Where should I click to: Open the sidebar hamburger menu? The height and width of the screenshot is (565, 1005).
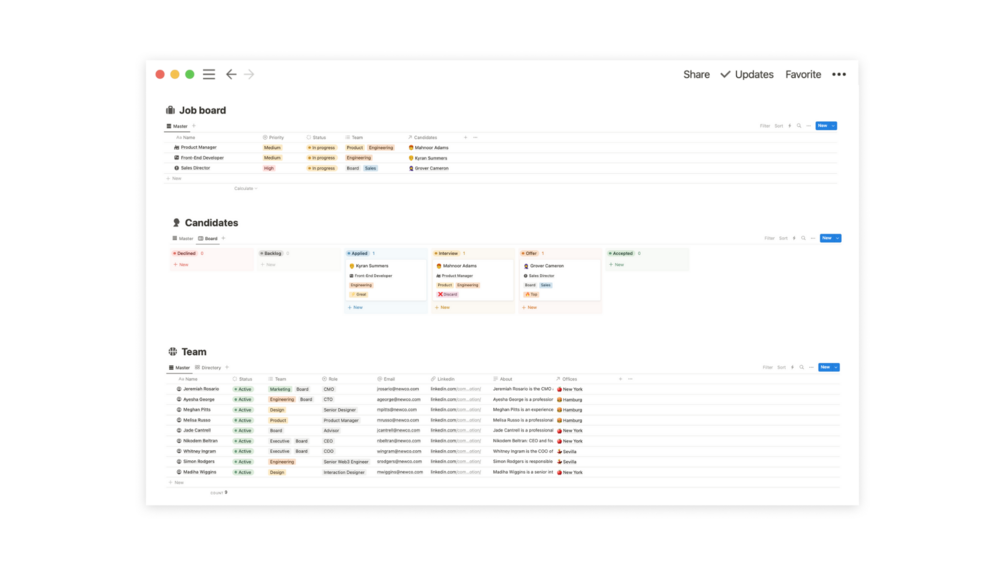point(209,74)
